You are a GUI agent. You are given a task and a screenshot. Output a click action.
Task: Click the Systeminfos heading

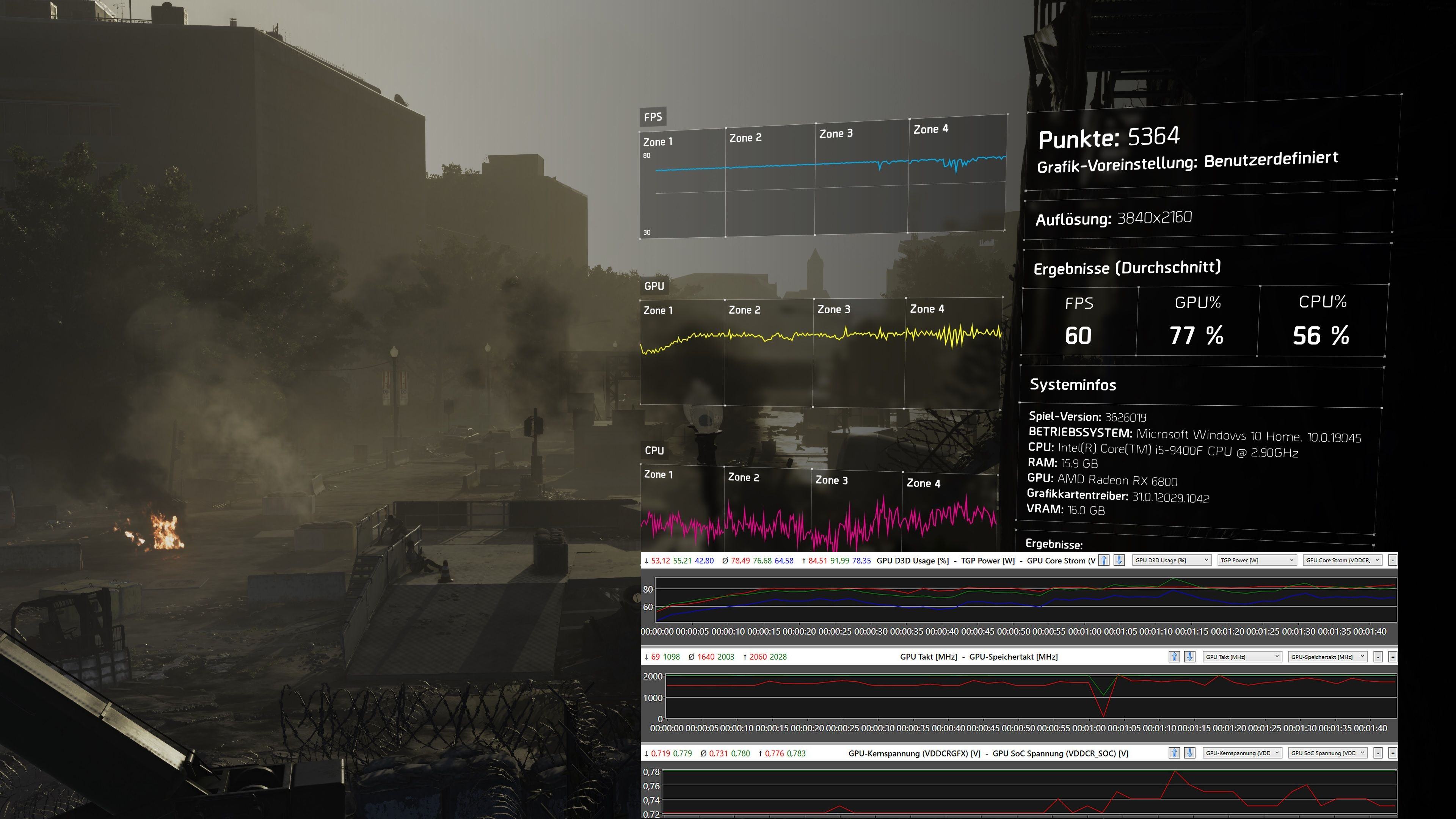(1073, 384)
